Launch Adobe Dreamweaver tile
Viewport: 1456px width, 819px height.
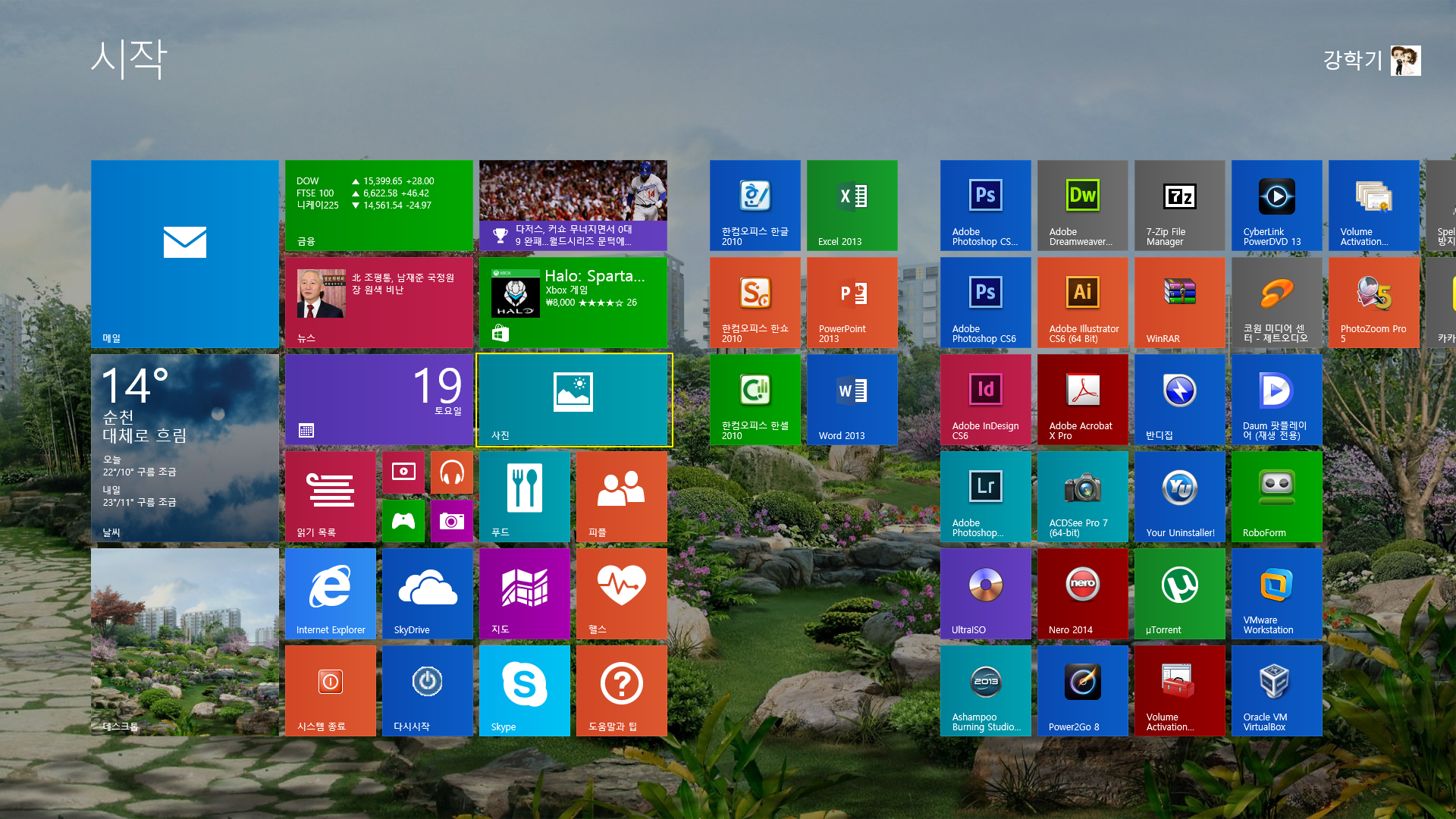pyautogui.click(x=1083, y=206)
